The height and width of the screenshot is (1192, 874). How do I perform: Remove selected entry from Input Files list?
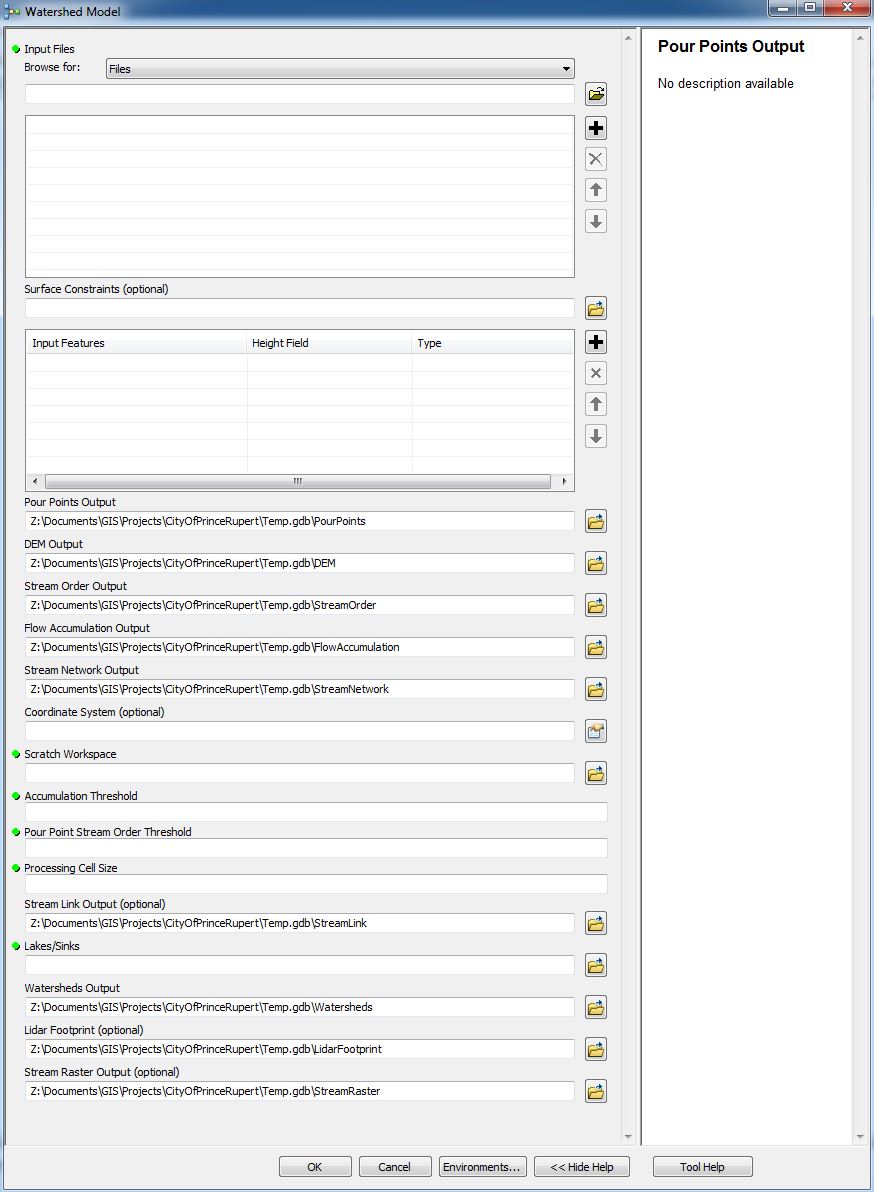[596, 160]
